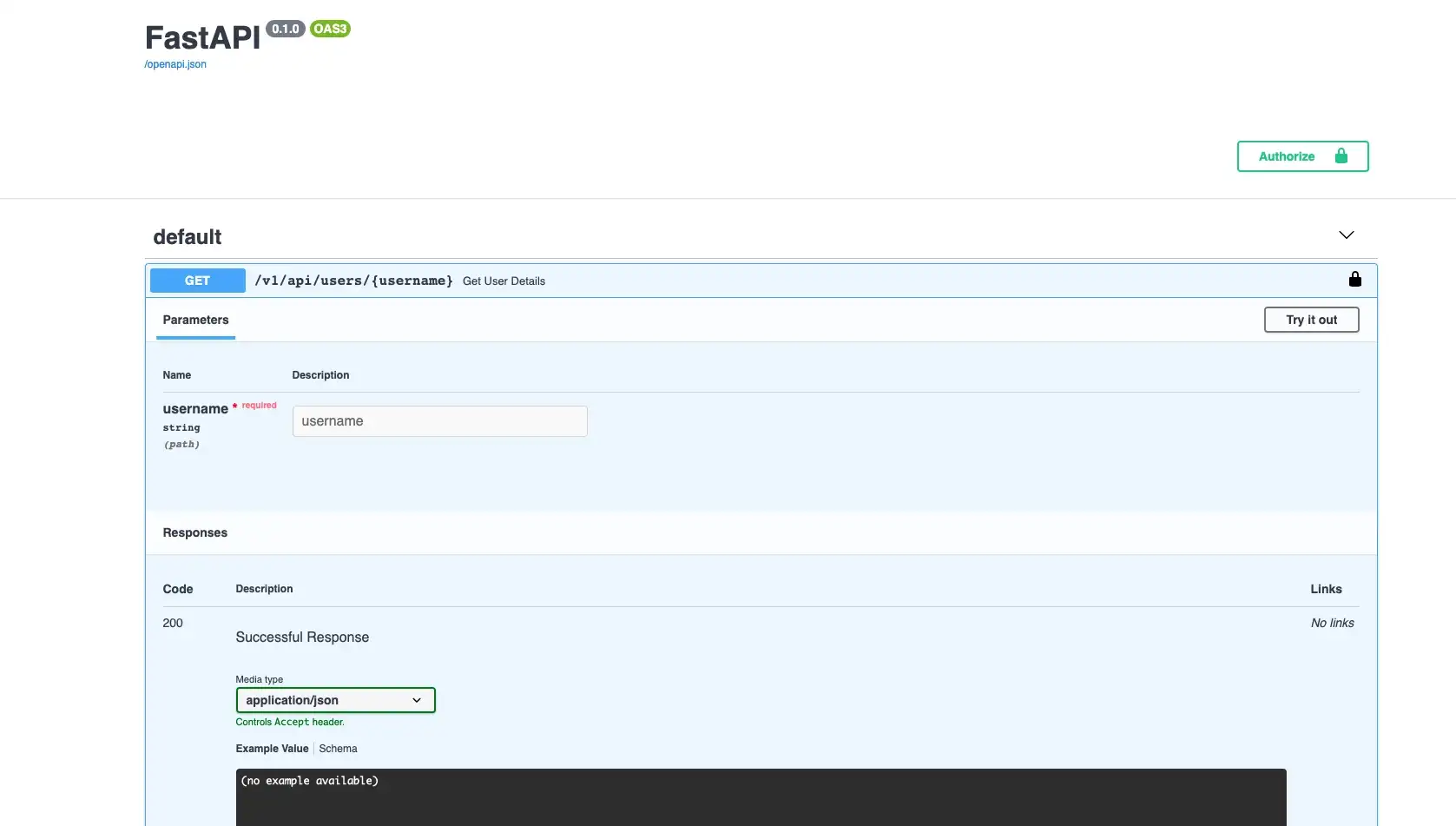This screenshot has width=1456, height=826.
Task: Open the /openapi.json link
Action: tap(175, 63)
